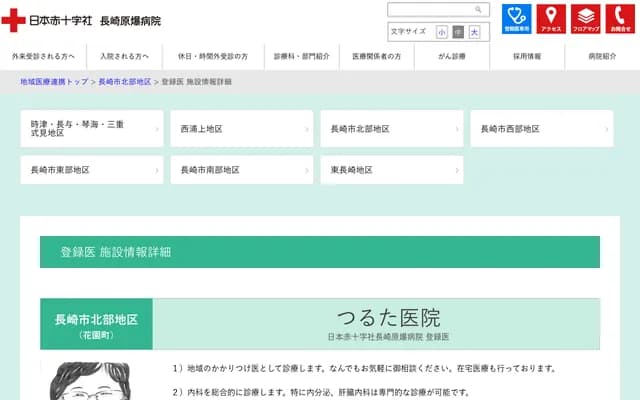Set text size to 大
640x400 pixels.
pos(474,32)
